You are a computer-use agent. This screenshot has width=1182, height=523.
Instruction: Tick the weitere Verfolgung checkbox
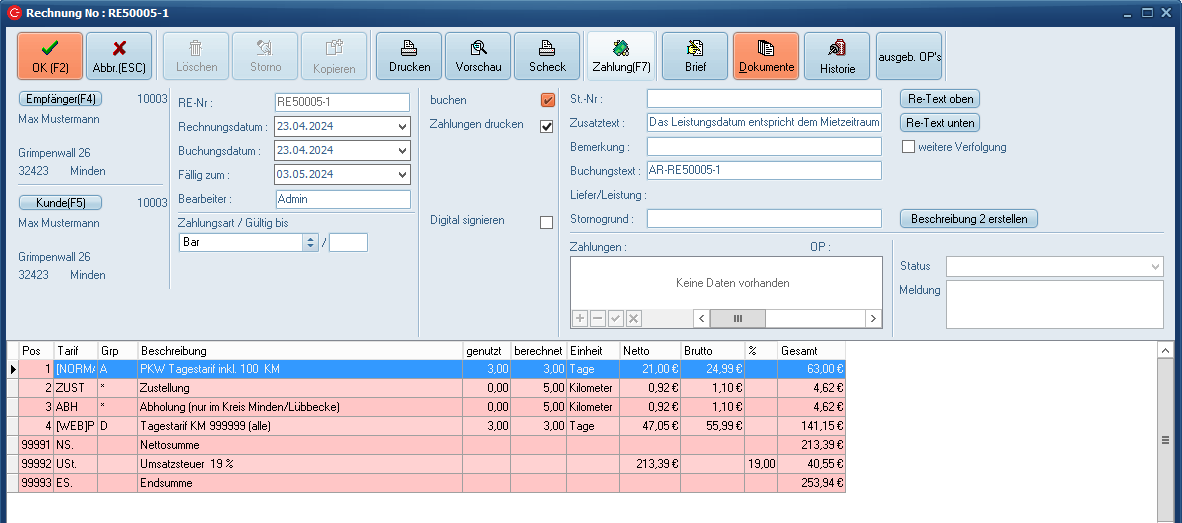(x=909, y=147)
